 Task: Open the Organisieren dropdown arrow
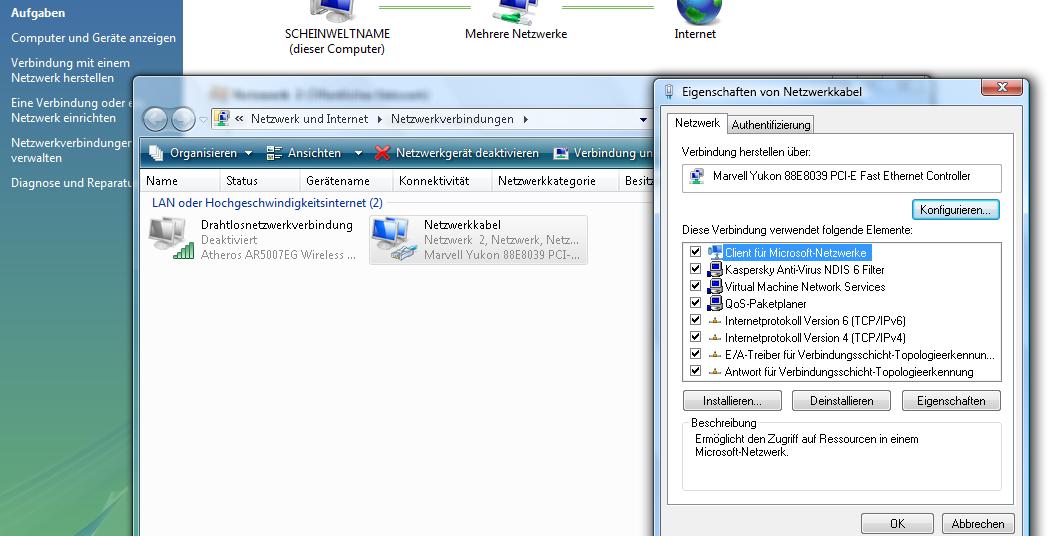[249, 154]
